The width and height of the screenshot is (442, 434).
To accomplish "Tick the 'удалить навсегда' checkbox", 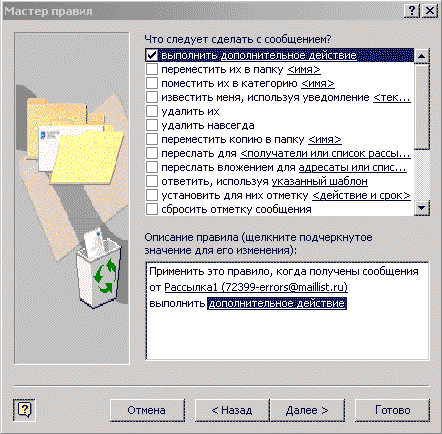I will point(152,125).
